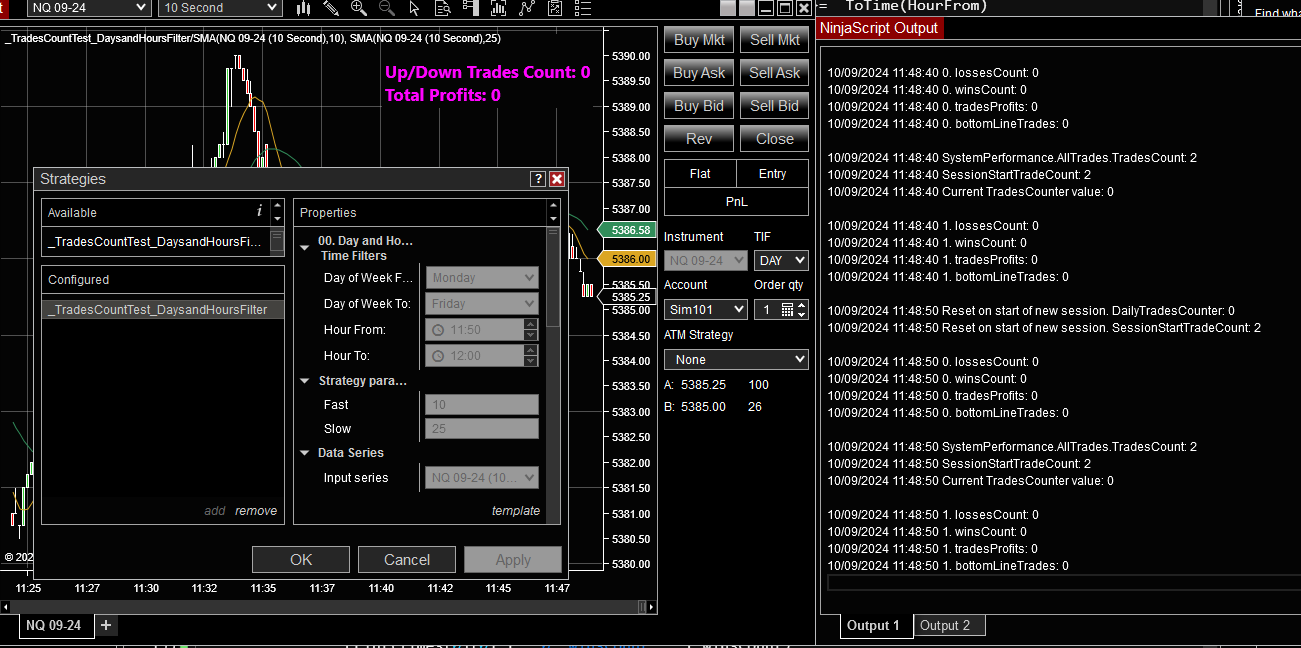Open the ATM Strategy dropdown set to None
Screen dimensions: 1301x648
pos(735,358)
